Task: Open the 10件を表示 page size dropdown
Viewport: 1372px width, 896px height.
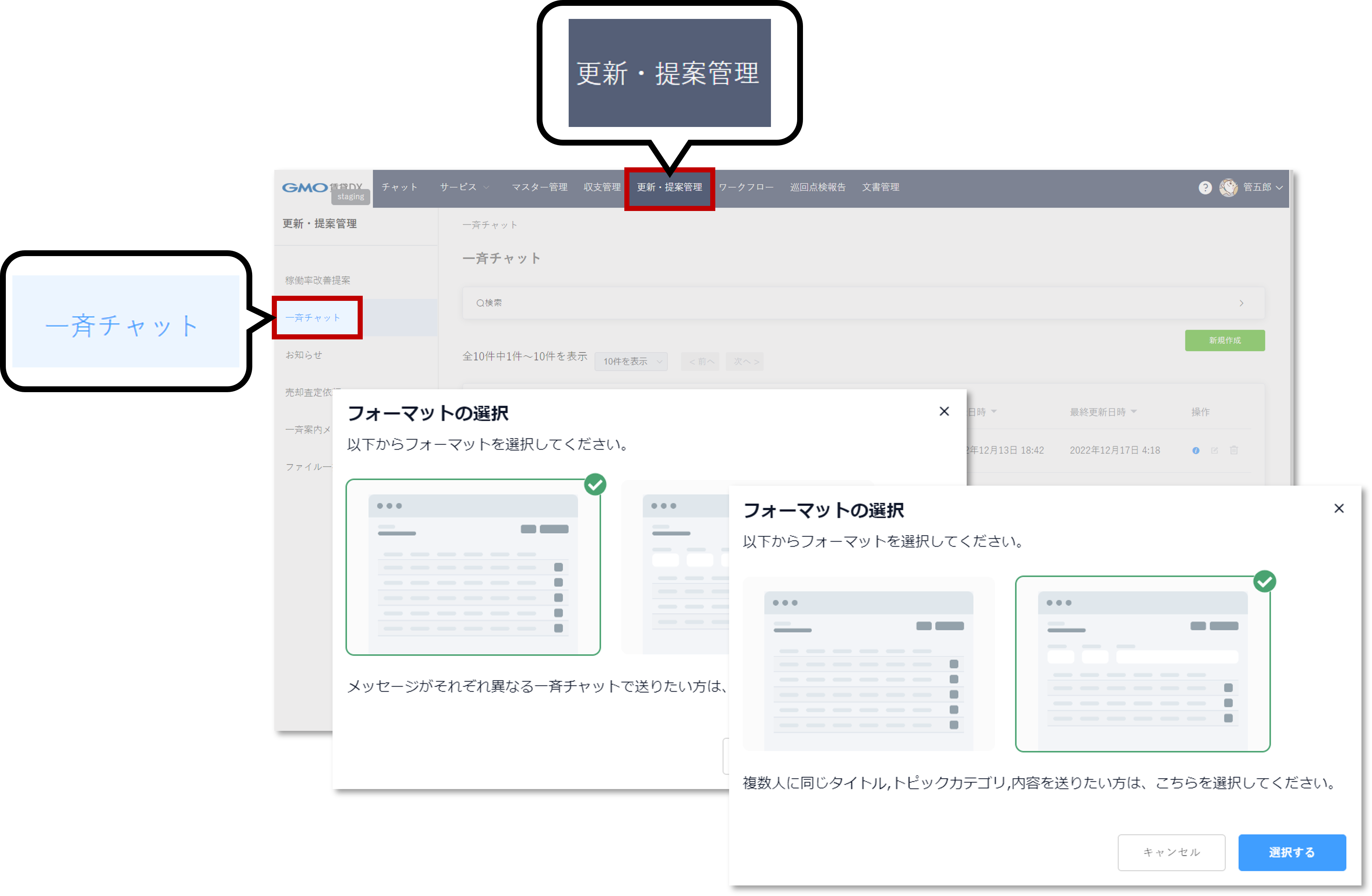Action: click(631, 362)
